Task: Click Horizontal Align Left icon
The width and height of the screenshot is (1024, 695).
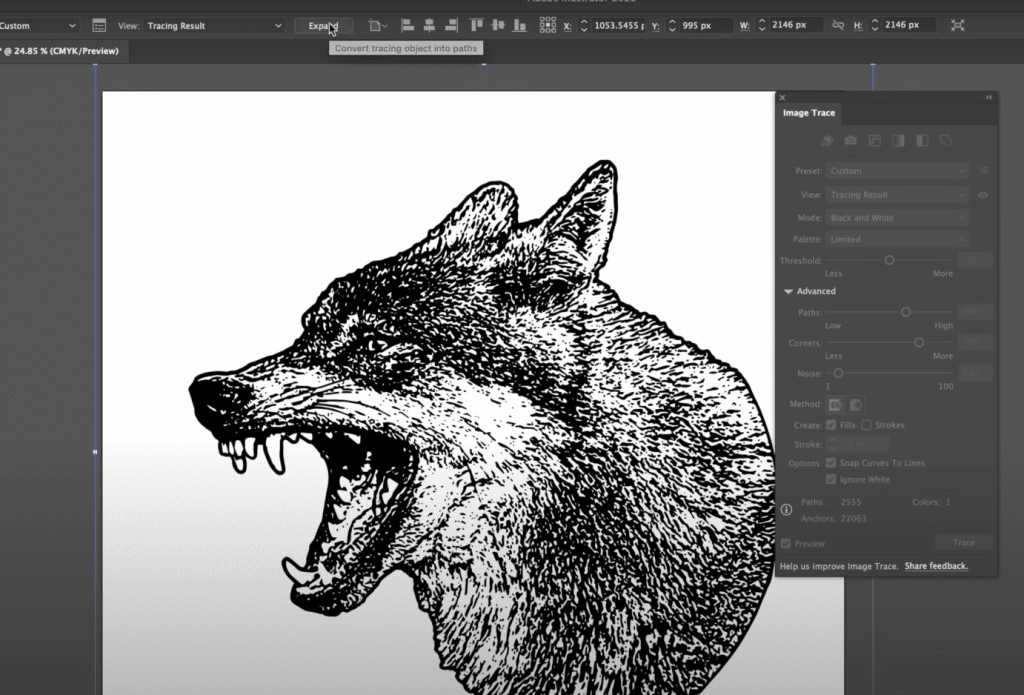Action: click(408, 25)
